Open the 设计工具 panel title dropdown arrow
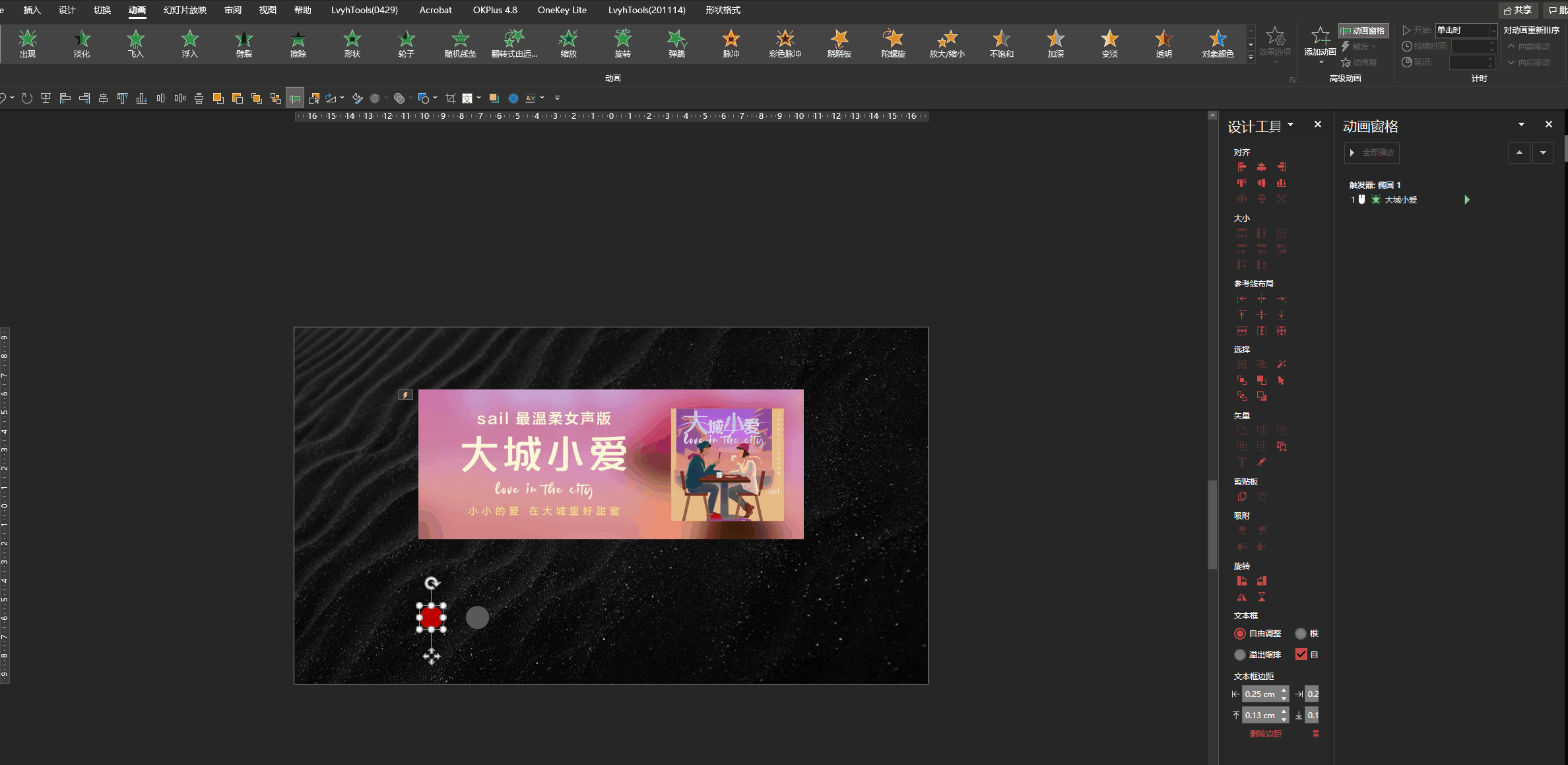1568x765 pixels. [x=1291, y=125]
